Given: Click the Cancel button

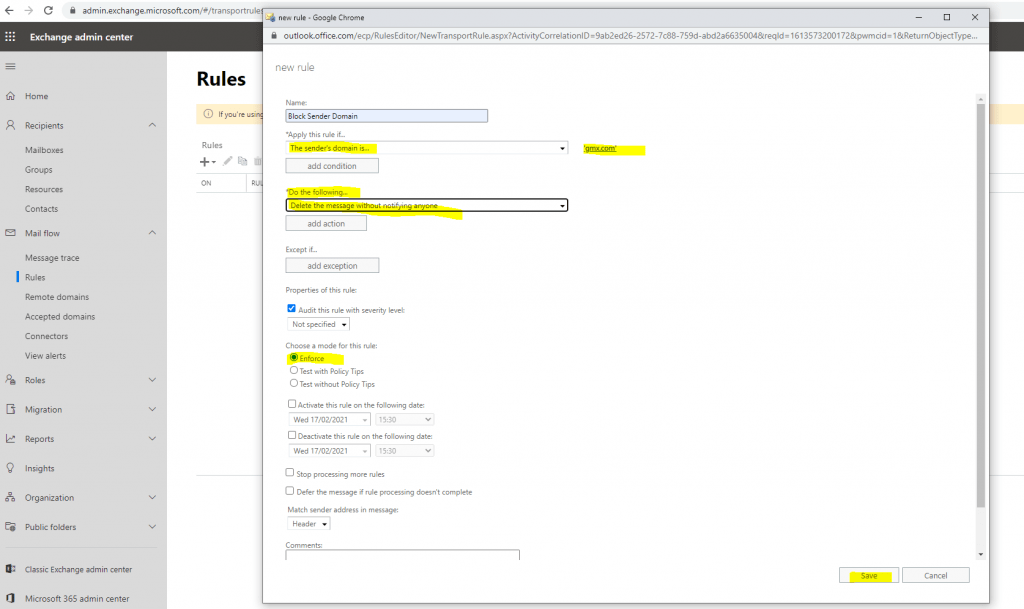Looking at the screenshot, I should point(936,576).
